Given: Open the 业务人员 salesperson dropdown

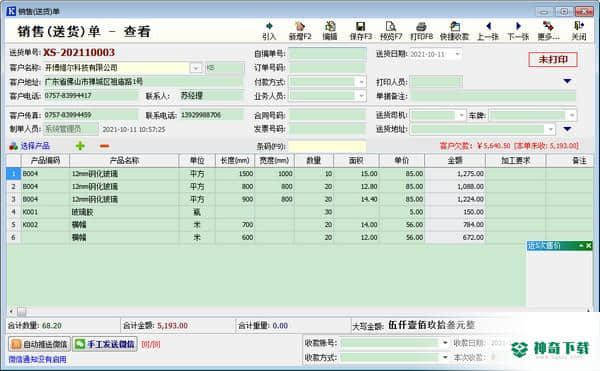Looking at the screenshot, I should coord(361,96).
